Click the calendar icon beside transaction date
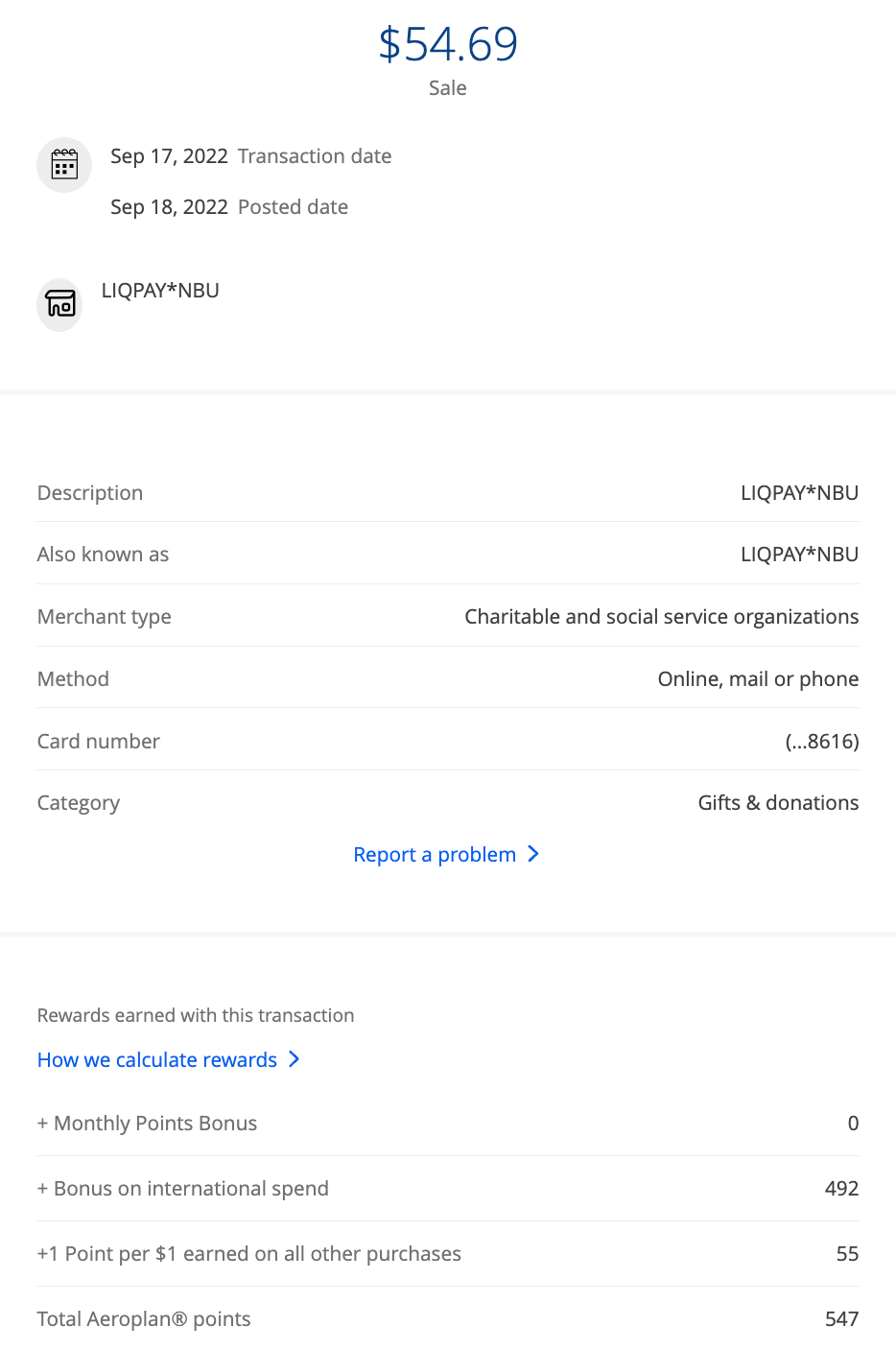 coord(64,165)
